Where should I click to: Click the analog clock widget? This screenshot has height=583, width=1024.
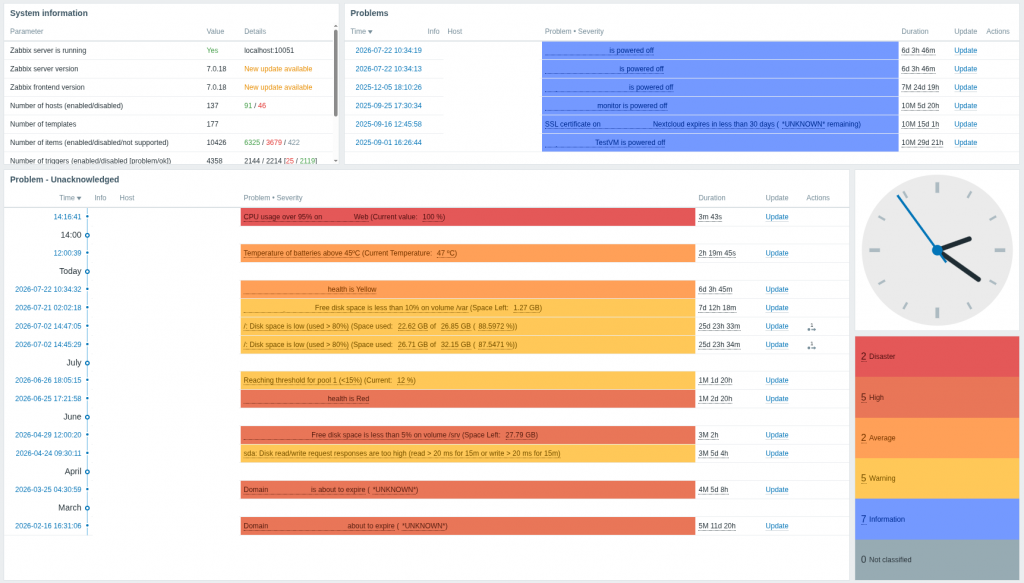(936, 250)
